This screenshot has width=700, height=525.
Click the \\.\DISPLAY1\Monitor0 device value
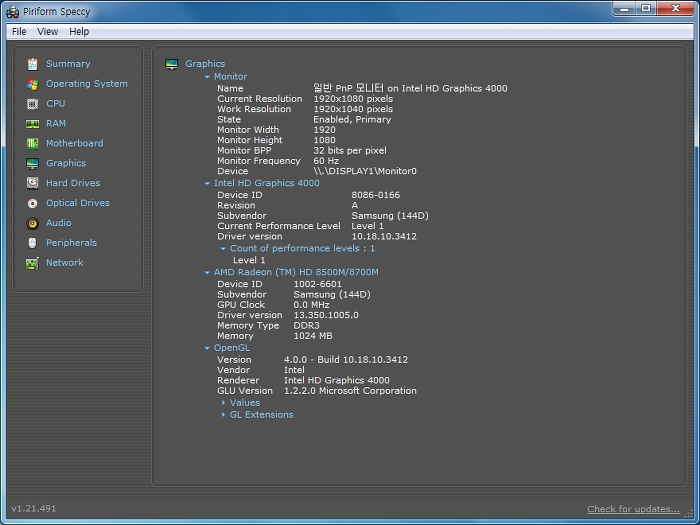coord(365,171)
